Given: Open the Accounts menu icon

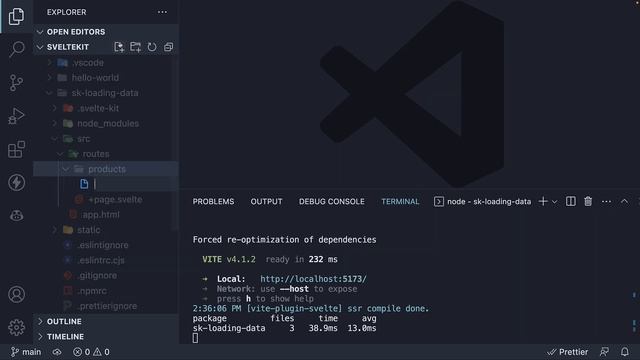Looking at the screenshot, I should [x=16, y=294].
